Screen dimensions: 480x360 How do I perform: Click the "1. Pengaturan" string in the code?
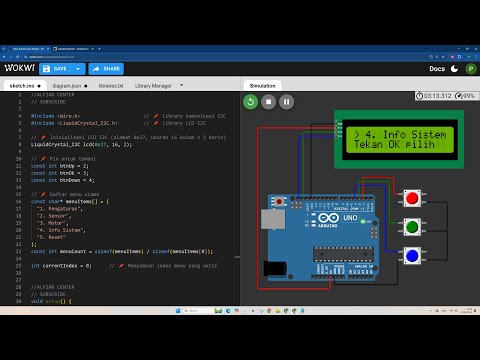click(59, 209)
